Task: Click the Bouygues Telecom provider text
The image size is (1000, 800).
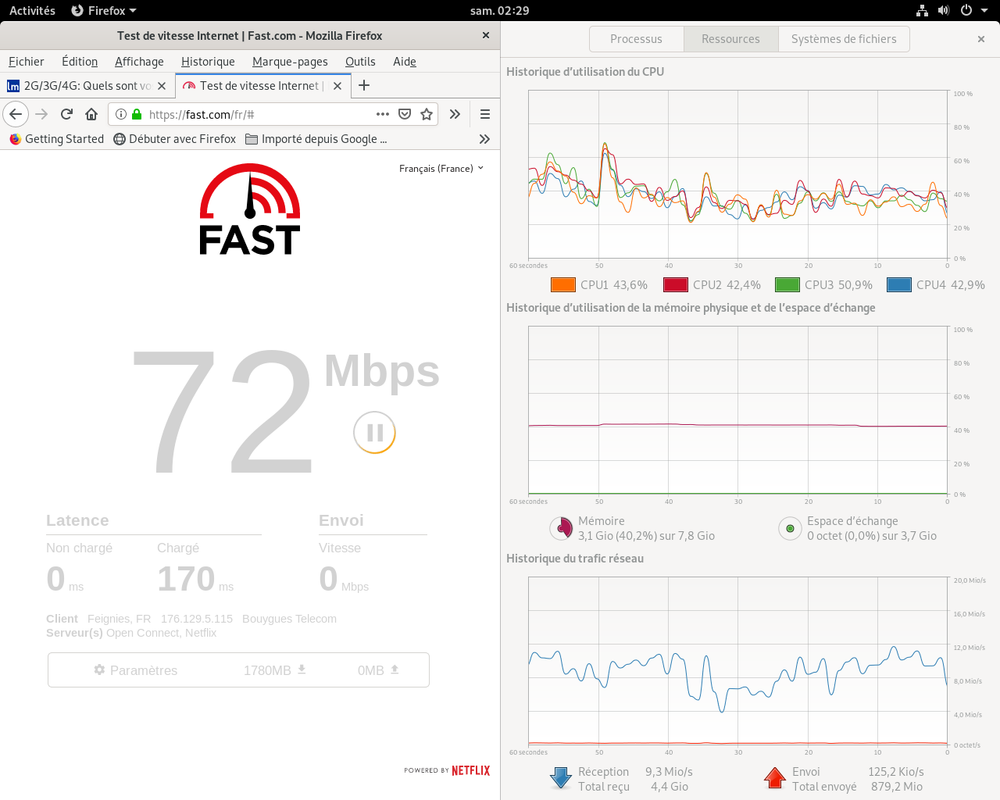Action: pos(289,619)
